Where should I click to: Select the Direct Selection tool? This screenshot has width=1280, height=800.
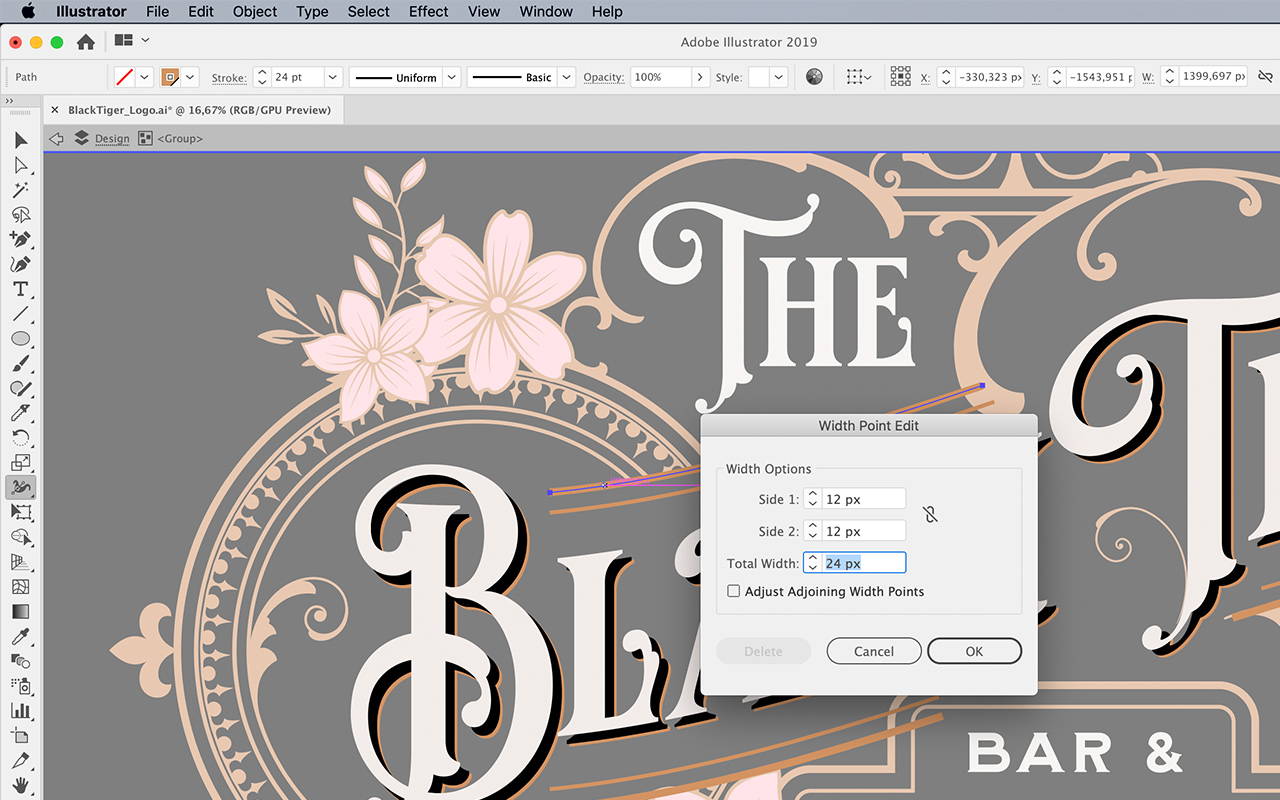click(x=20, y=165)
